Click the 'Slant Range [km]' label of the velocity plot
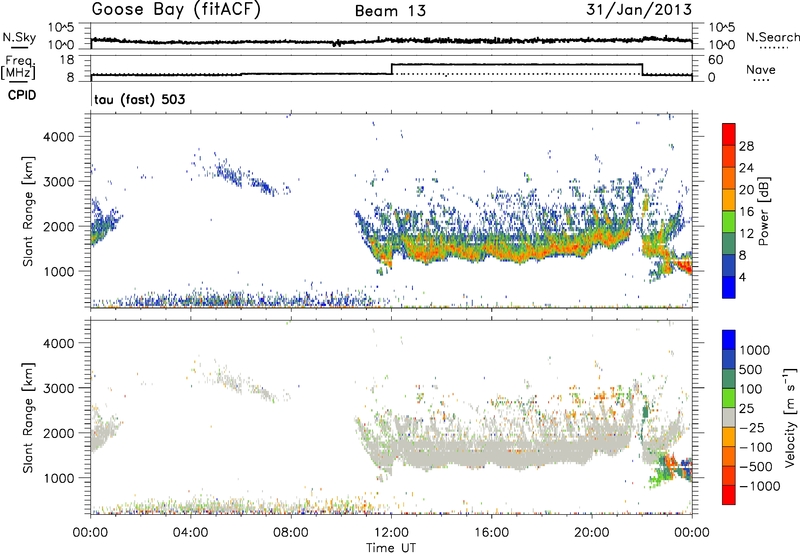This screenshot has width=800, height=554. [x=28, y=417]
